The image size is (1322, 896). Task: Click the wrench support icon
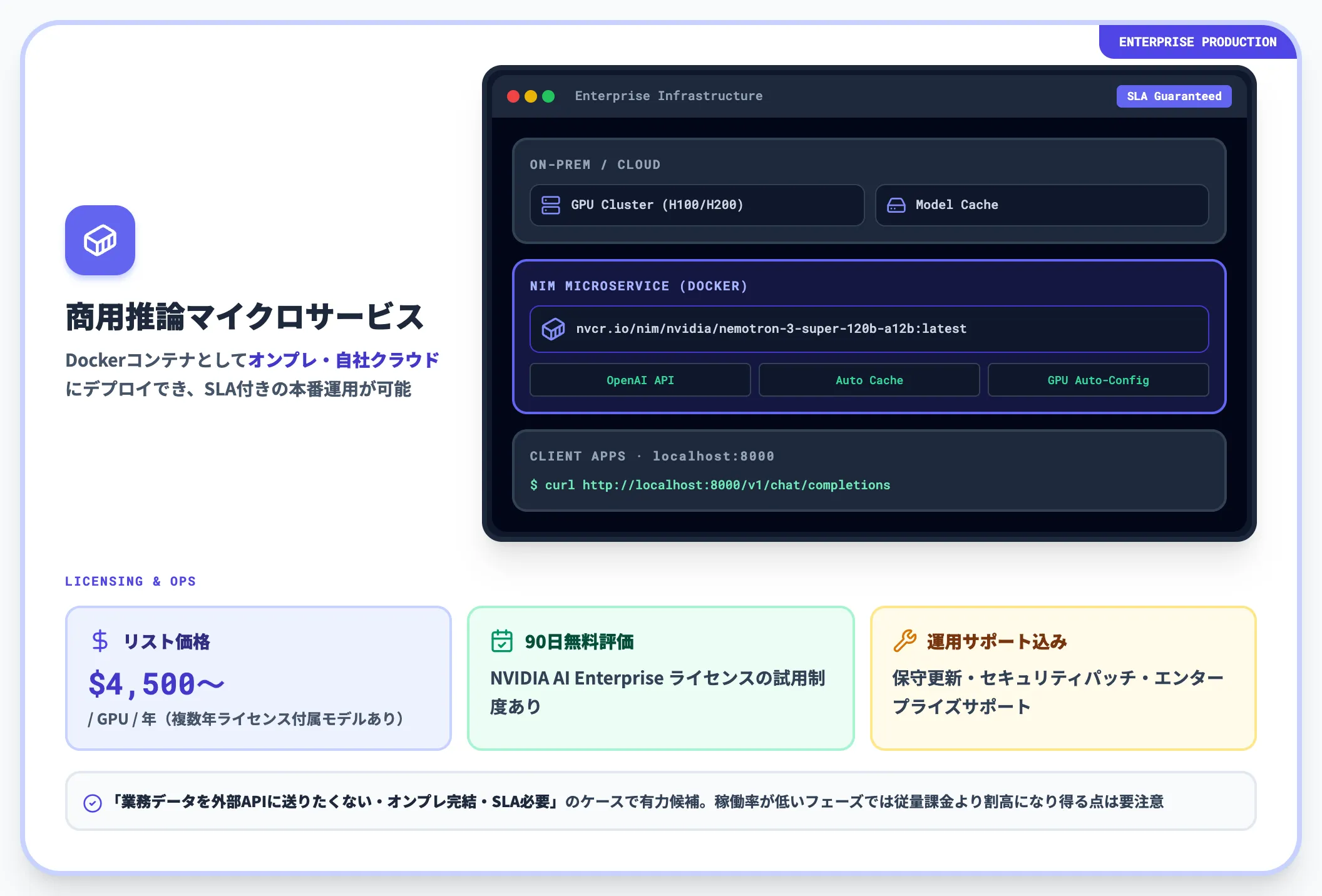coord(904,641)
